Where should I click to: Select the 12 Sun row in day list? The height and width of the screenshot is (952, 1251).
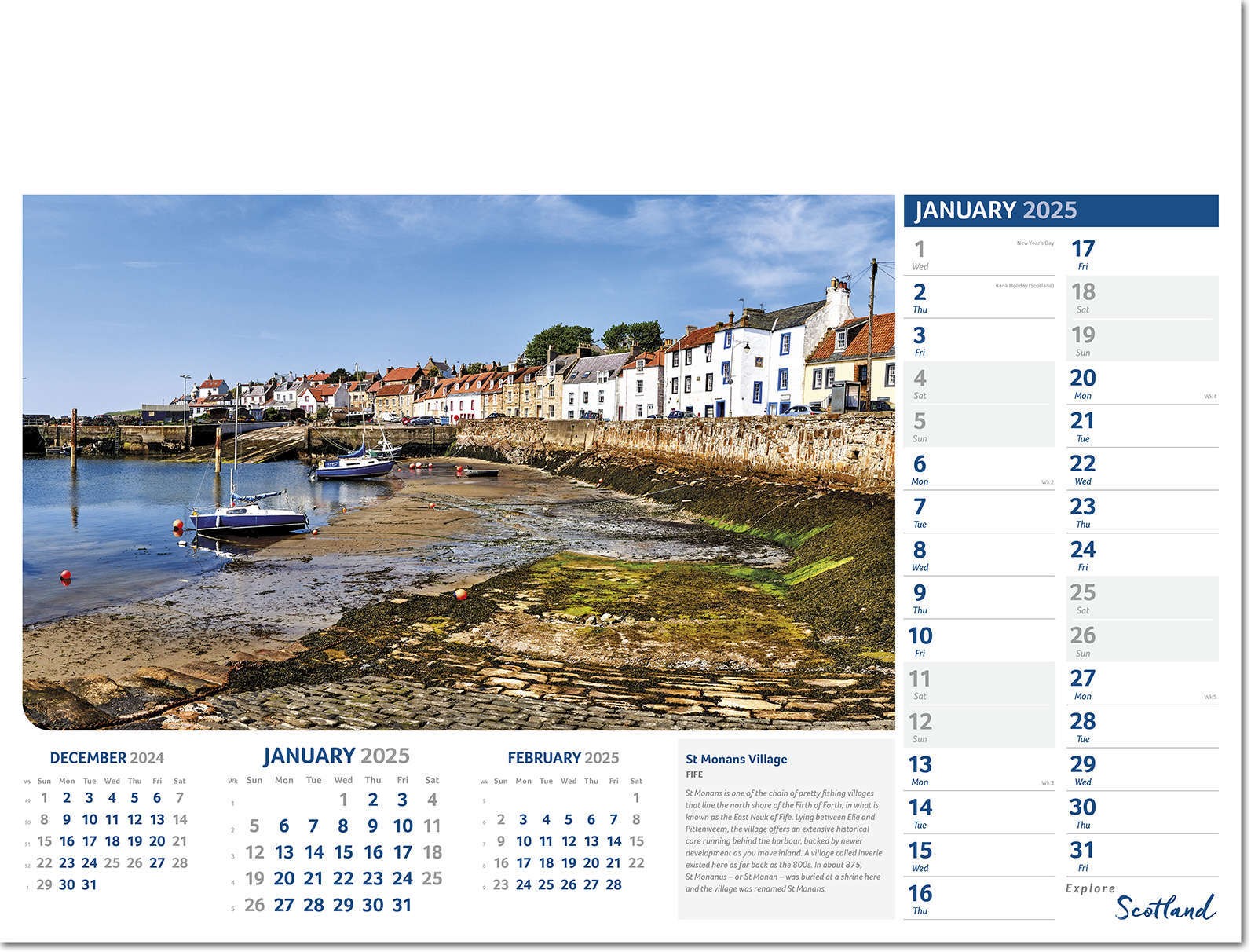click(979, 727)
